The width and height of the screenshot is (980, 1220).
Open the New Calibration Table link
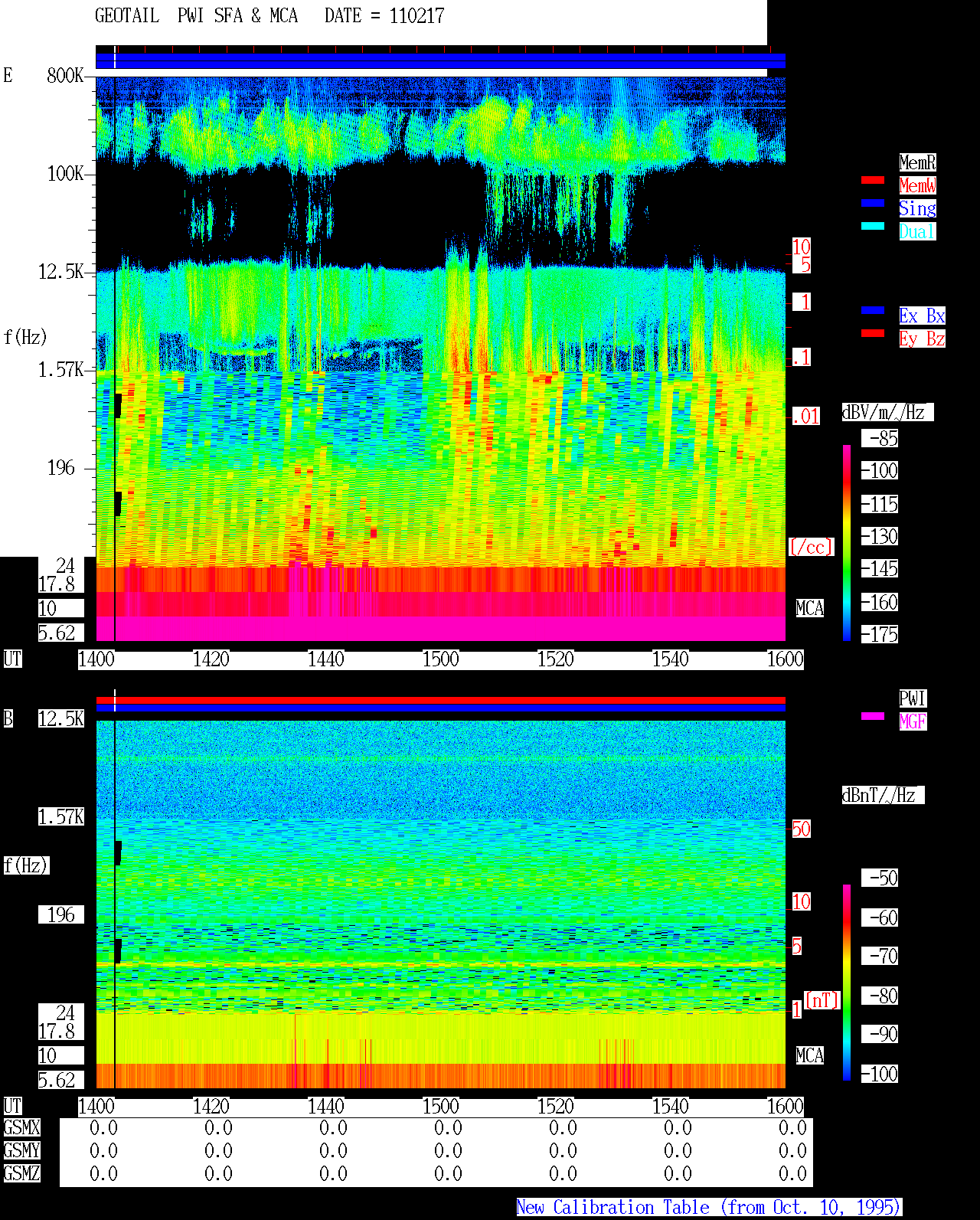coord(709,1207)
